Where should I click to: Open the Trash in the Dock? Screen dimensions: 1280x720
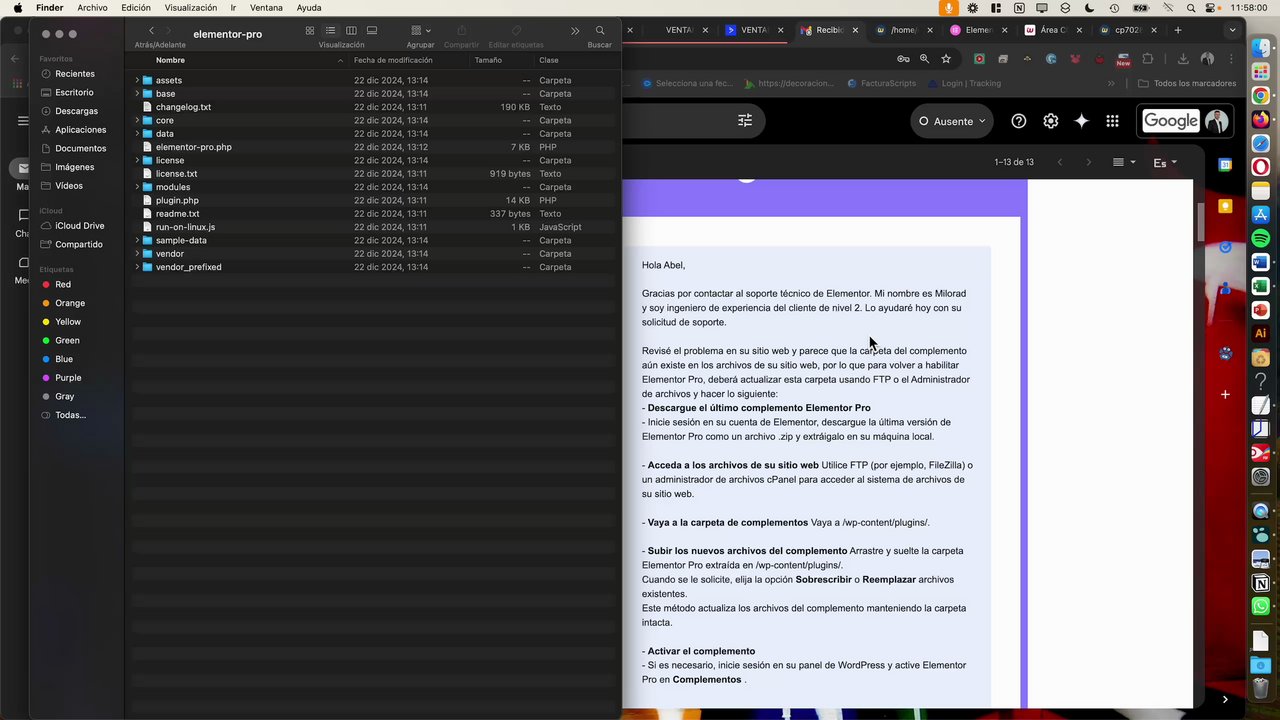(1261, 688)
